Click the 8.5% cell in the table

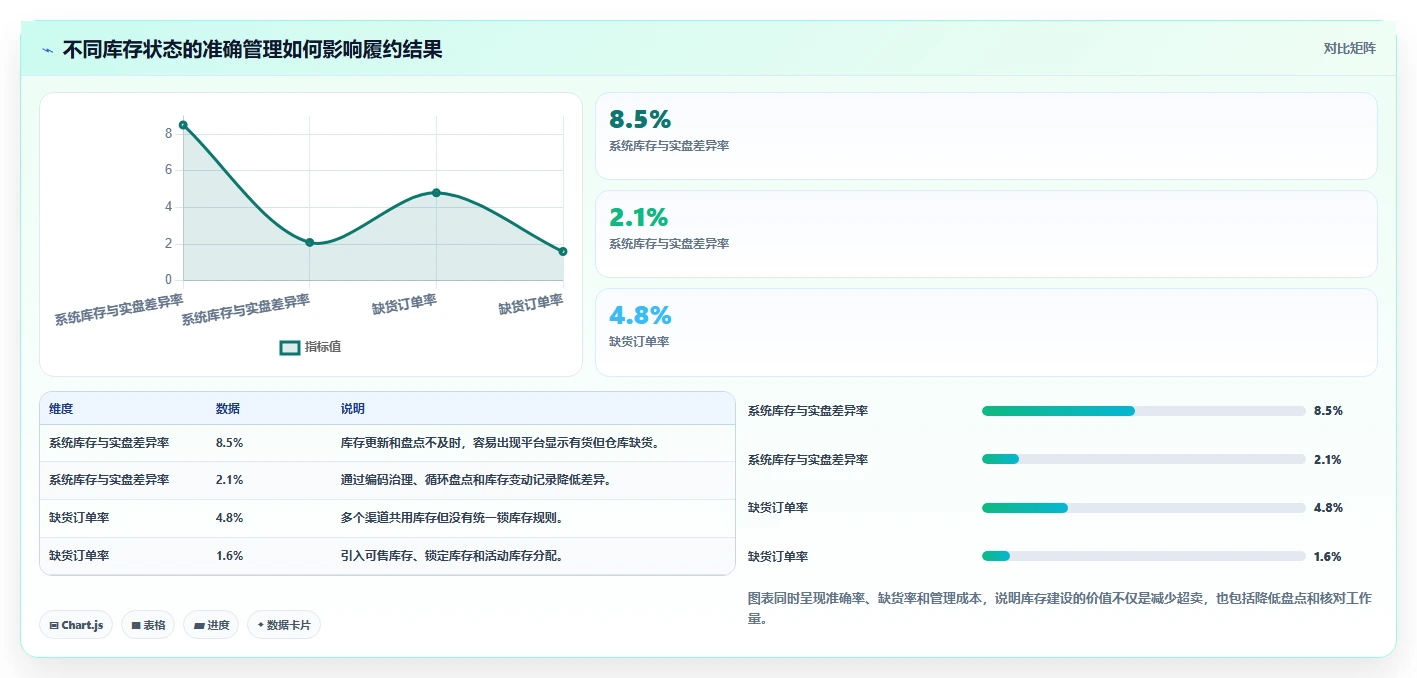[x=230, y=442]
